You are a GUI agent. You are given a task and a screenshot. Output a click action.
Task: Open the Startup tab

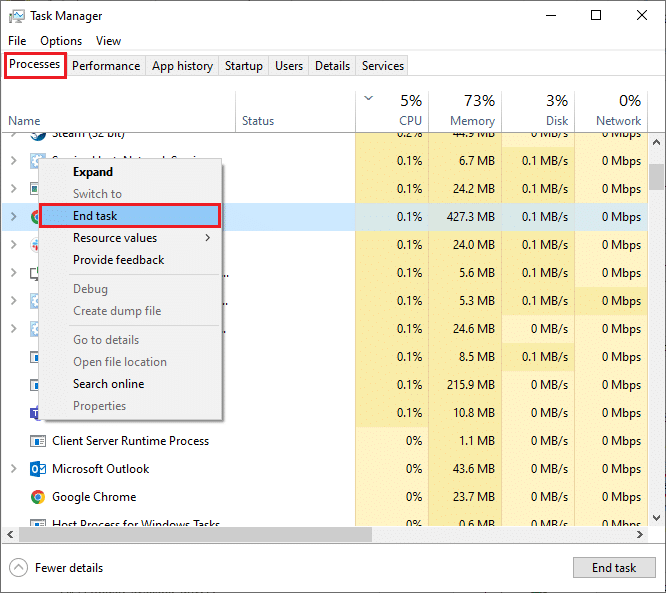click(244, 66)
